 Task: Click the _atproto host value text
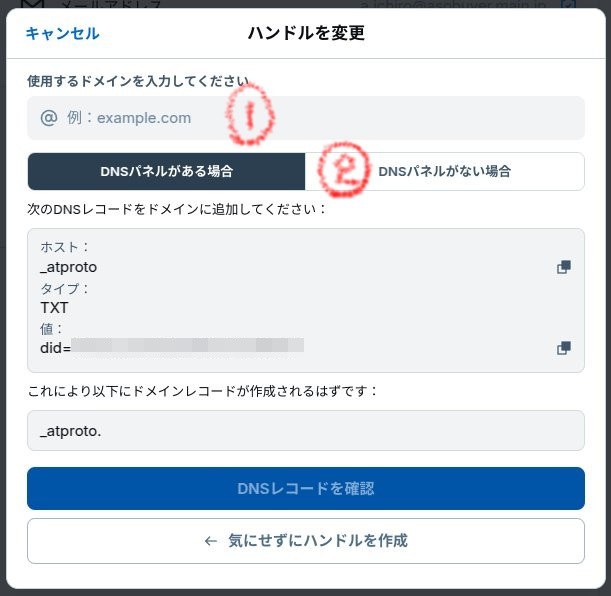pos(69,267)
